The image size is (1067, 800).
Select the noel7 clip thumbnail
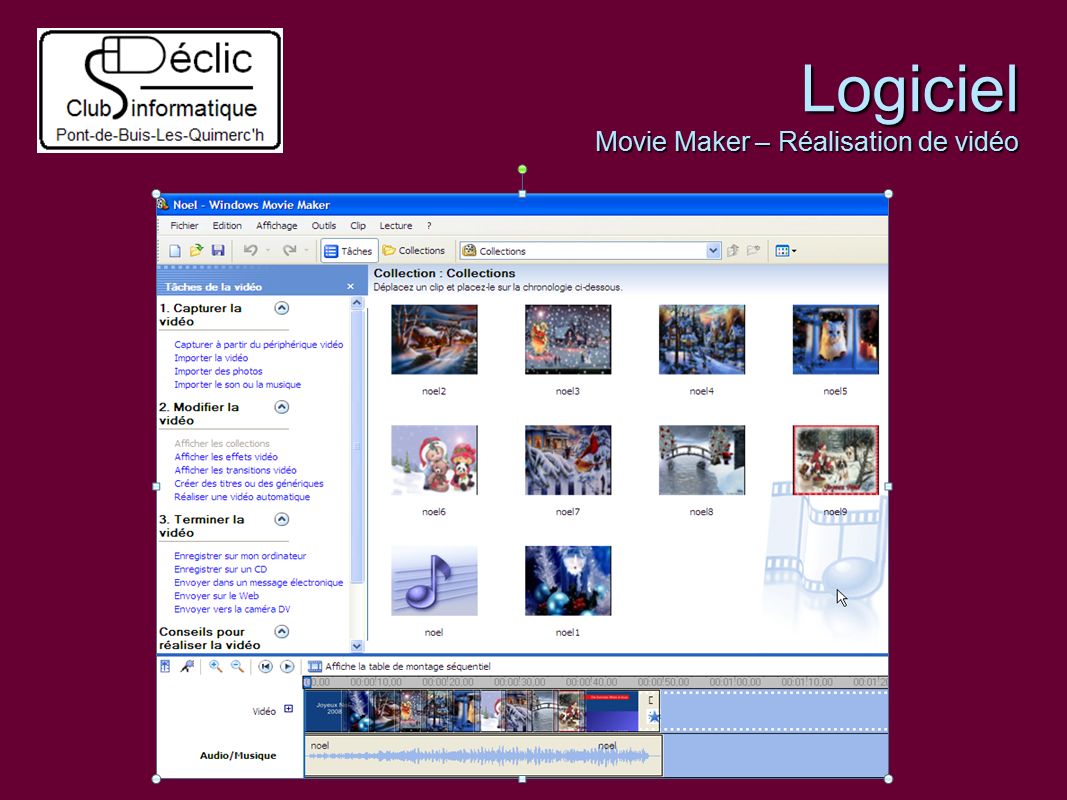coord(568,460)
